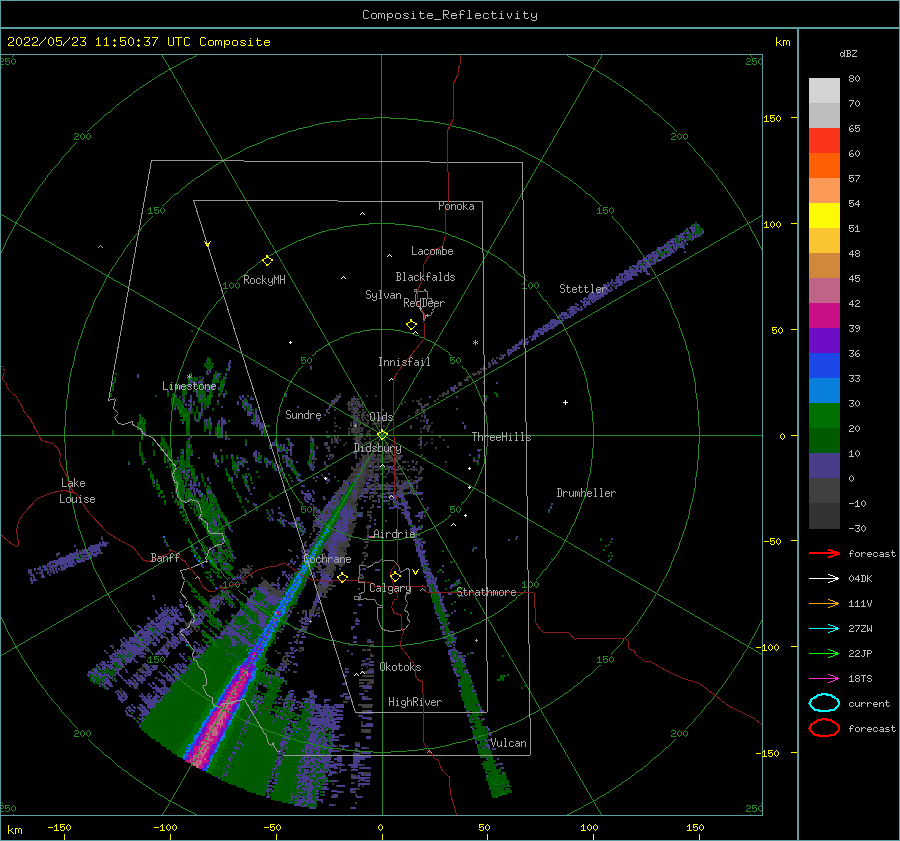Click the Sundre label

[x=303, y=414]
